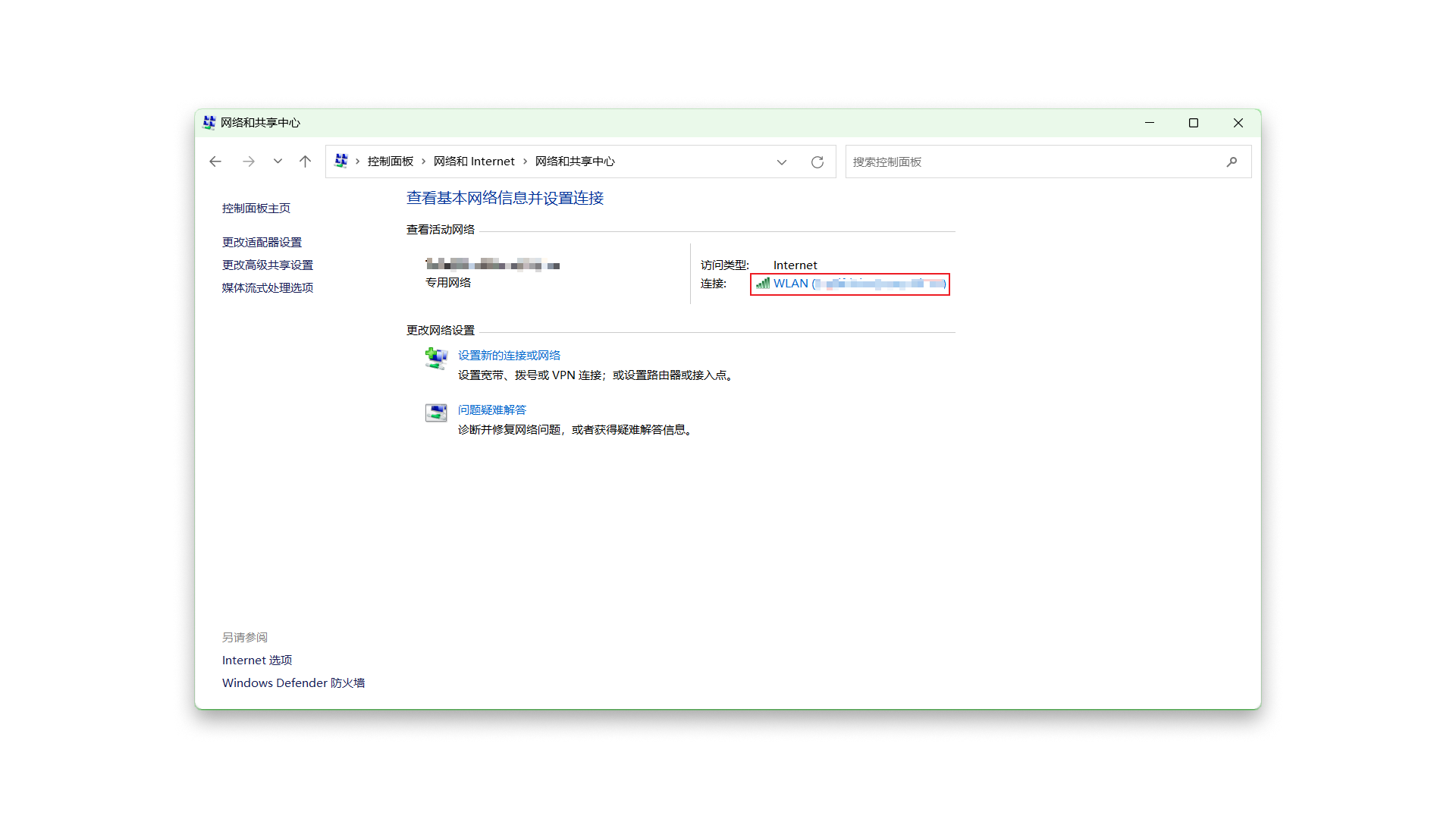Click the troubleshooting 问题疑难解答 icon

(x=436, y=412)
